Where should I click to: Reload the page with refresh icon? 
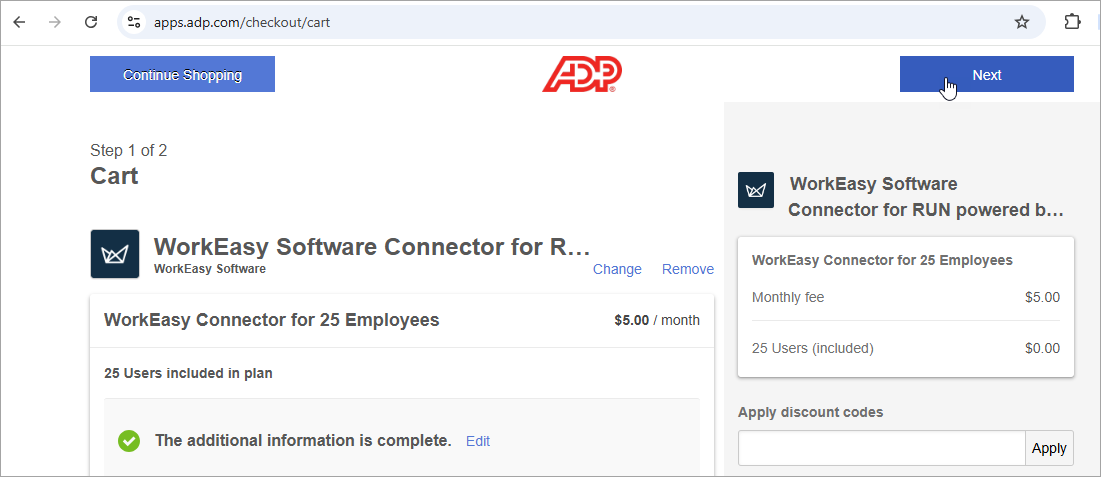[x=91, y=22]
